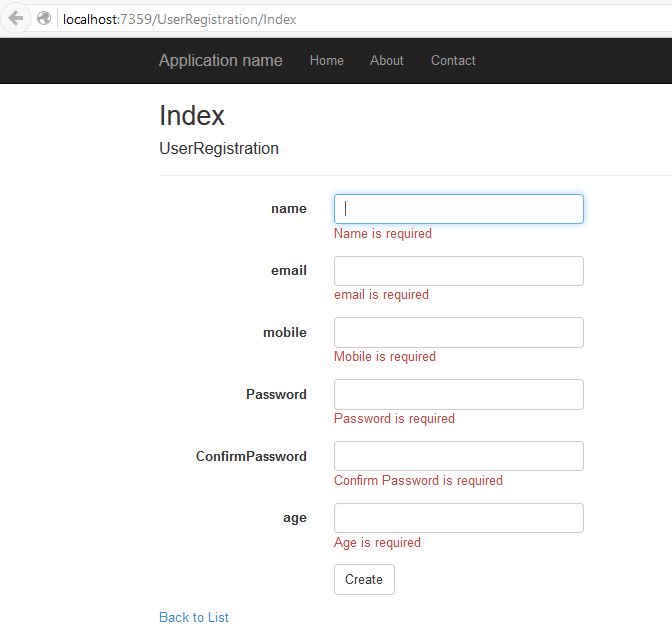The height and width of the screenshot is (631, 672).
Task: Click the 'Mobile is required' error message
Action: [x=385, y=357]
